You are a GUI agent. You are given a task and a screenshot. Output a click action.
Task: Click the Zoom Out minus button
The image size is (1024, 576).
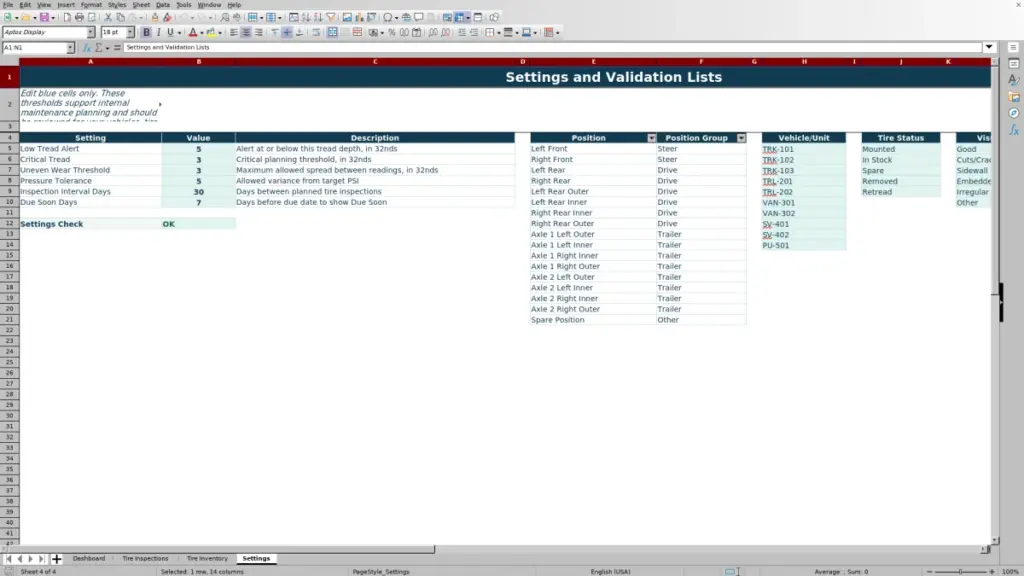(929, 571)
